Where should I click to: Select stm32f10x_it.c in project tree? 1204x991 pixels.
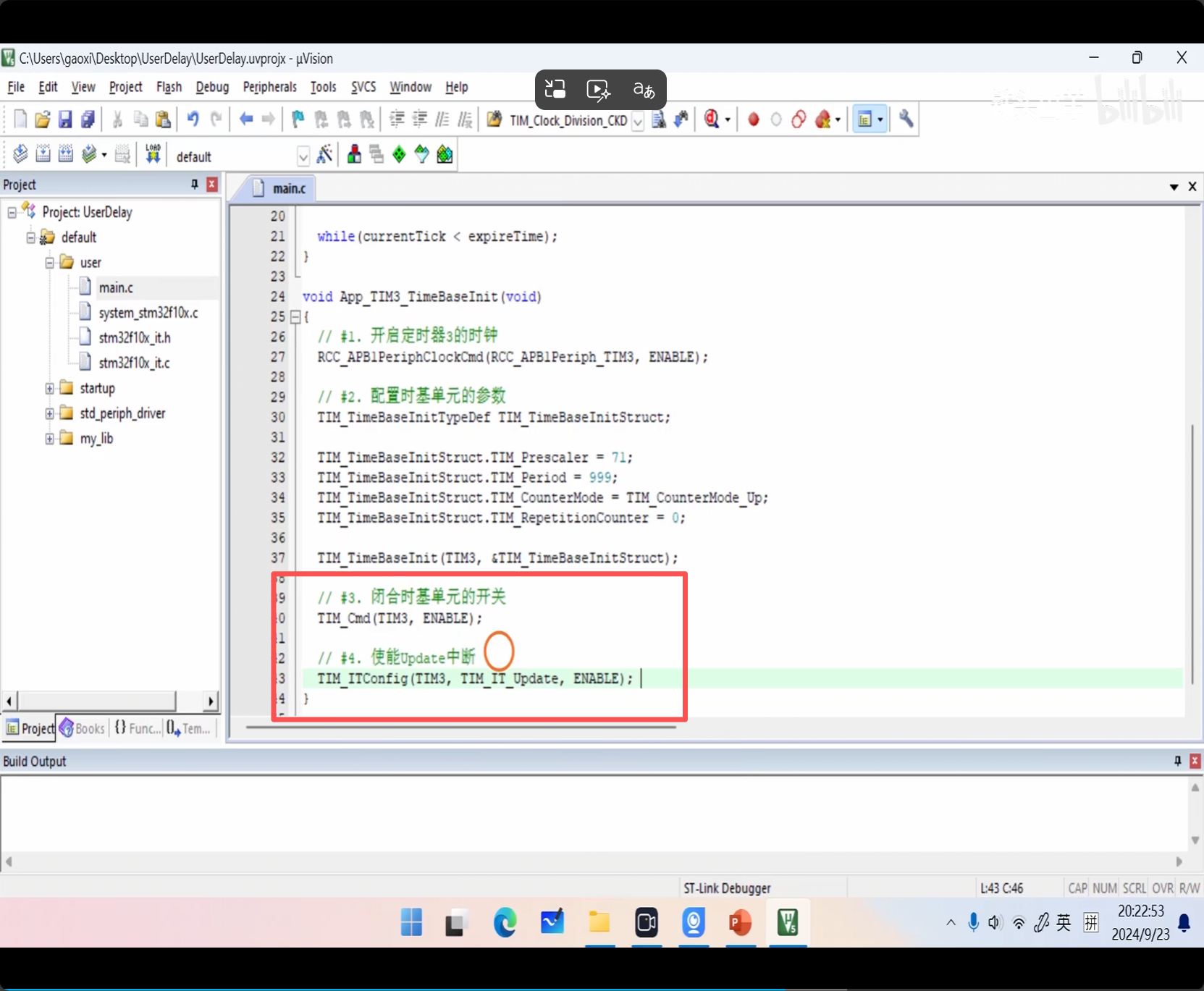tap(134, 363)
